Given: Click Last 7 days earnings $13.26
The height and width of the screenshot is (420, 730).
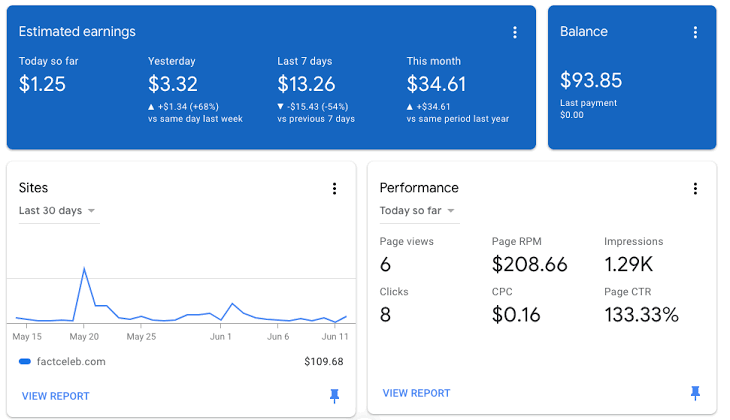Looking at the screenshot, I should click(306, 84).
